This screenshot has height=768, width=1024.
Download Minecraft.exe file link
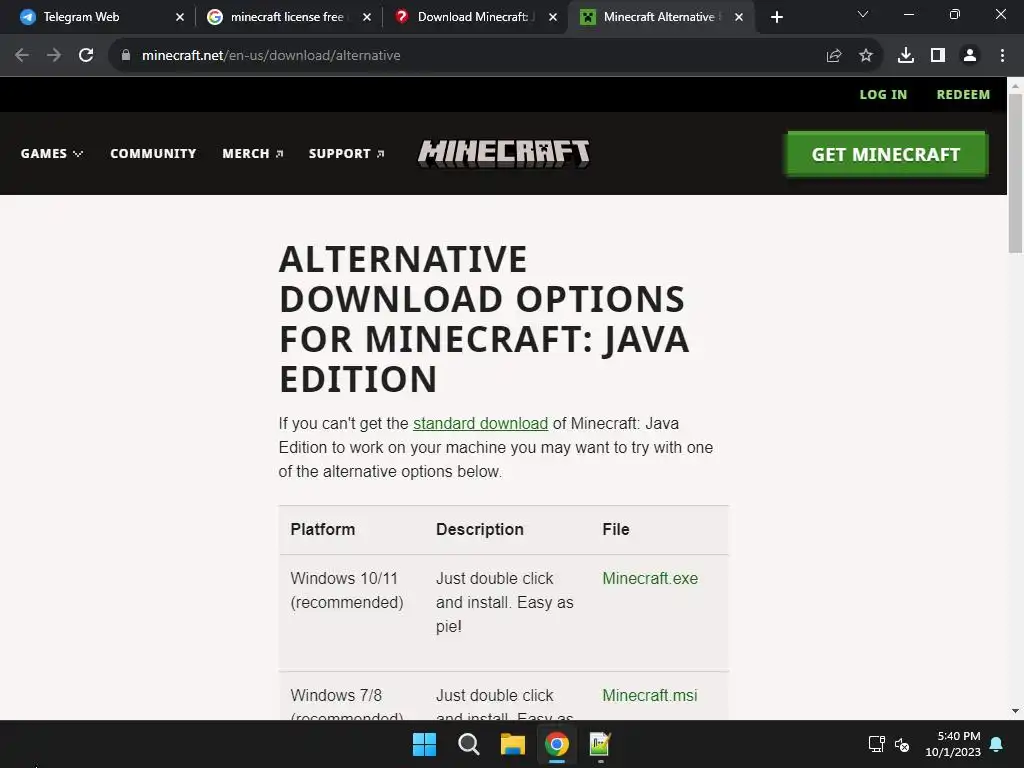pos(650,579)
